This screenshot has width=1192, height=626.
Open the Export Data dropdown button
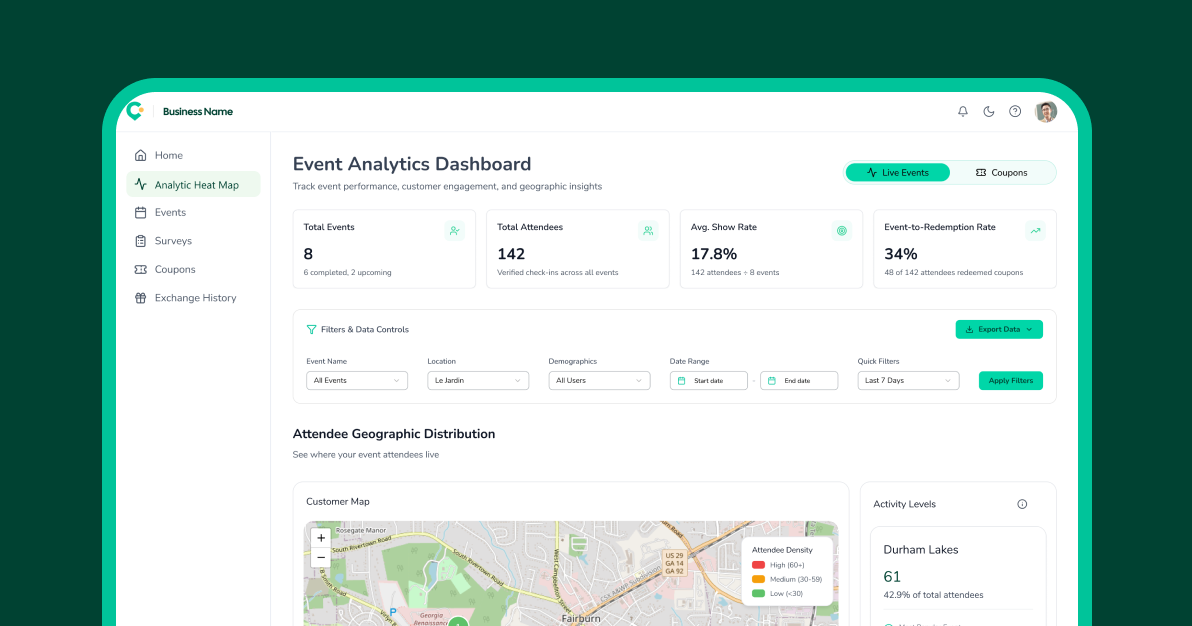[999, 329]
